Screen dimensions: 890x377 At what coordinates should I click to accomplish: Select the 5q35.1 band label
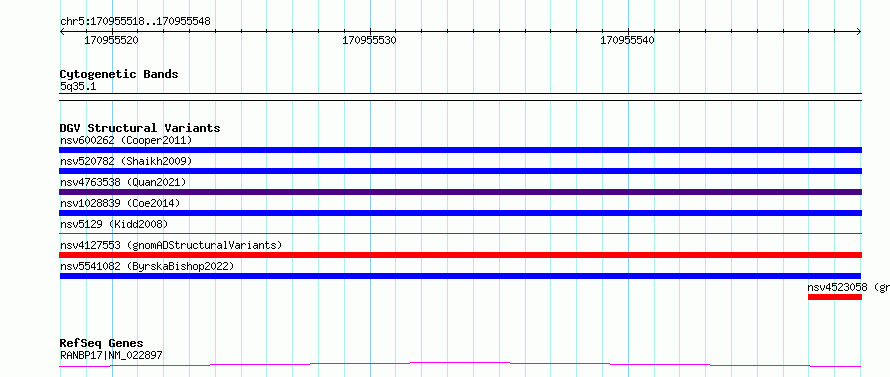pyautogui.click(x=78, y=87)
